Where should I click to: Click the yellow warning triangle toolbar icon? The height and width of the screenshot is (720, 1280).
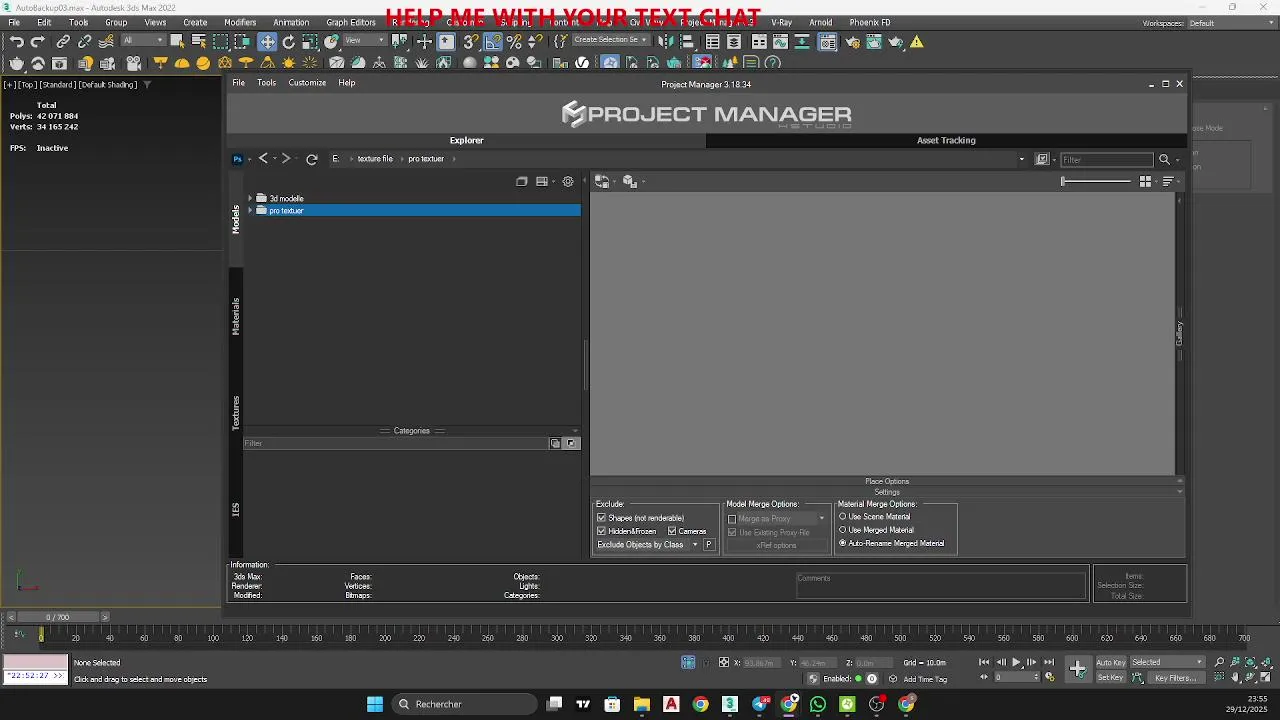[x=917, y=41]
